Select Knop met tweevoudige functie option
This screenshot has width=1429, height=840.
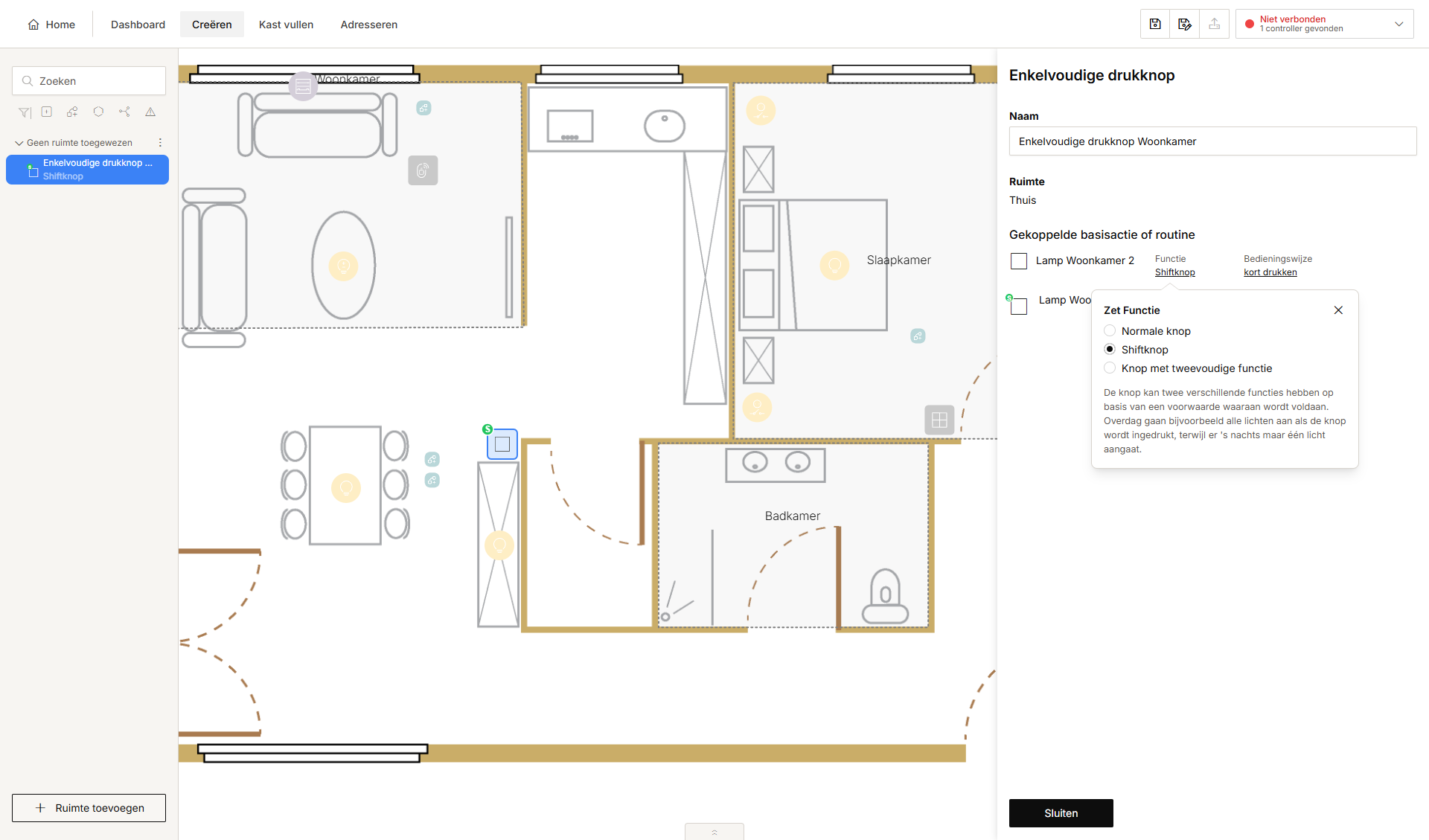point(1110,368)
